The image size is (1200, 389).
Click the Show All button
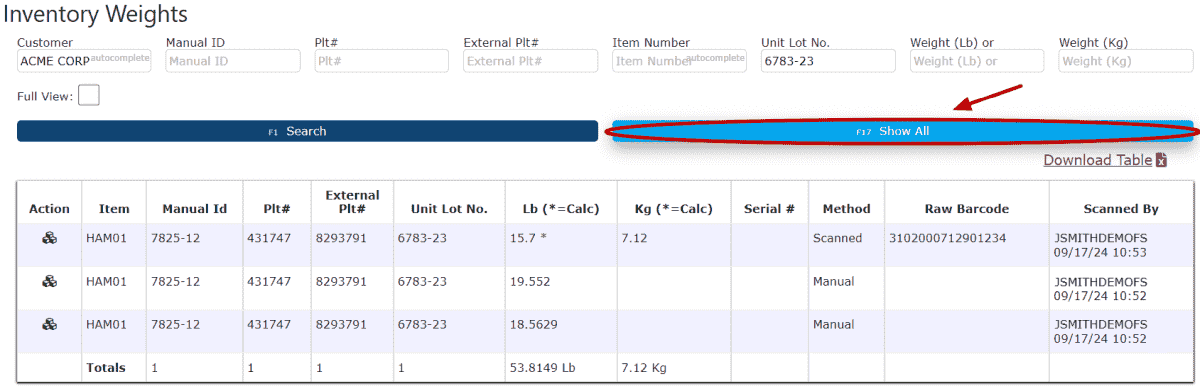[x=903, y=131]
